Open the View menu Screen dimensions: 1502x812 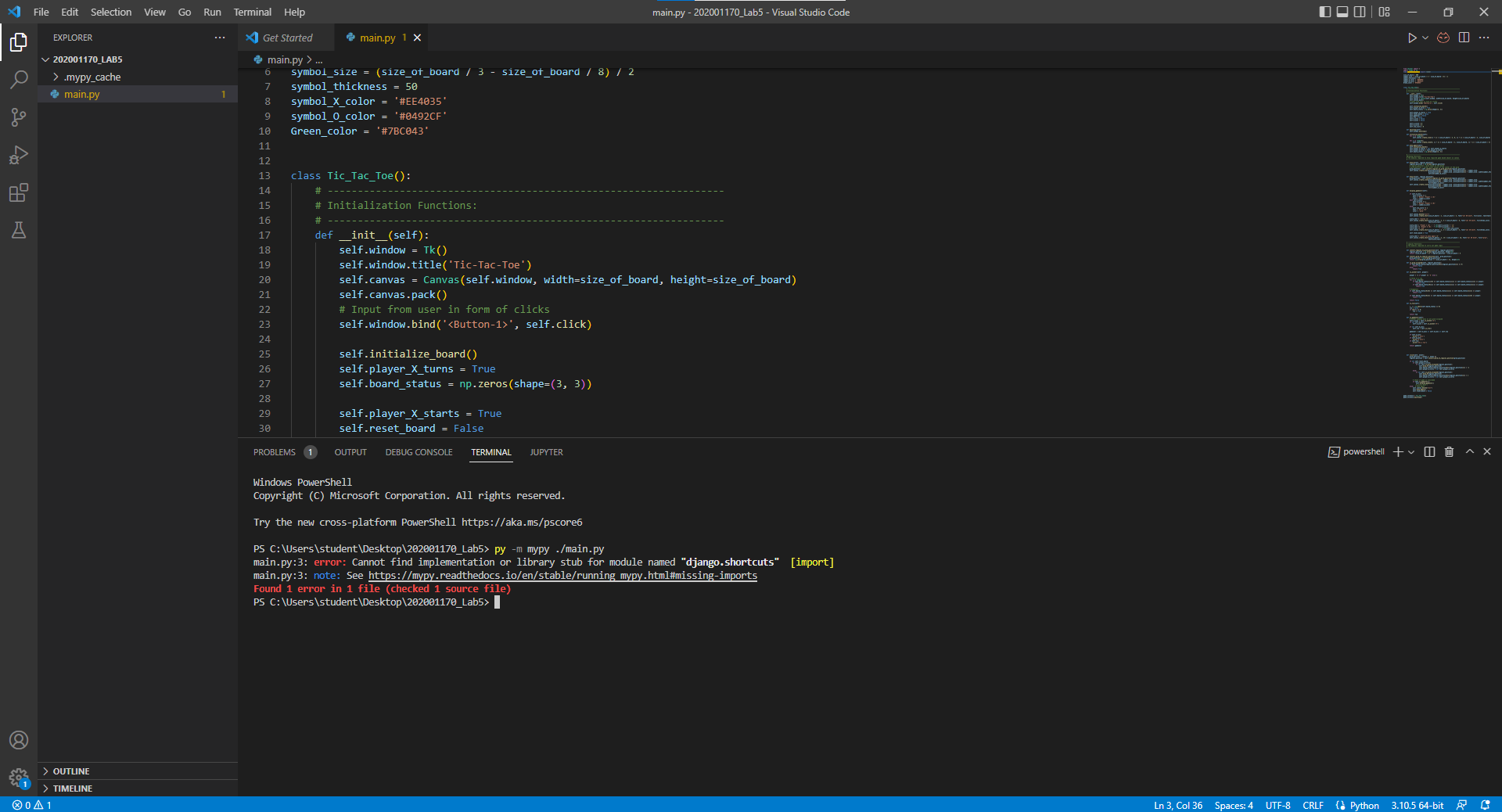coord(155,12)
